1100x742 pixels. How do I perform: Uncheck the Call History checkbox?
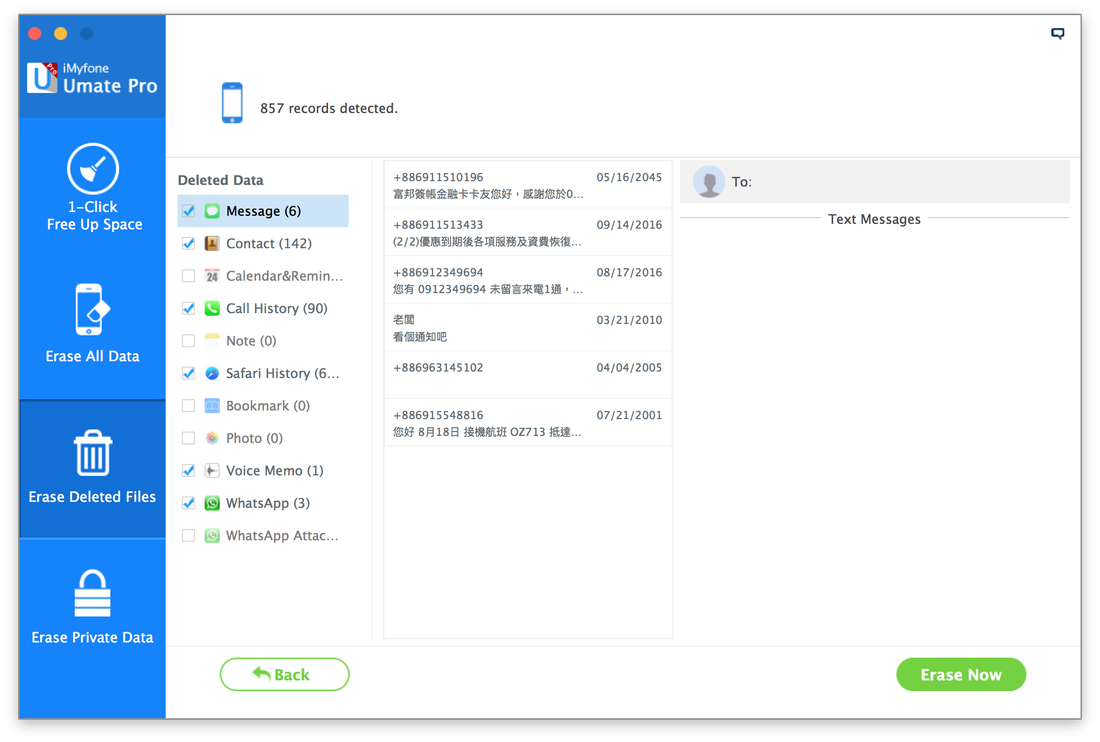coord(188,308)
